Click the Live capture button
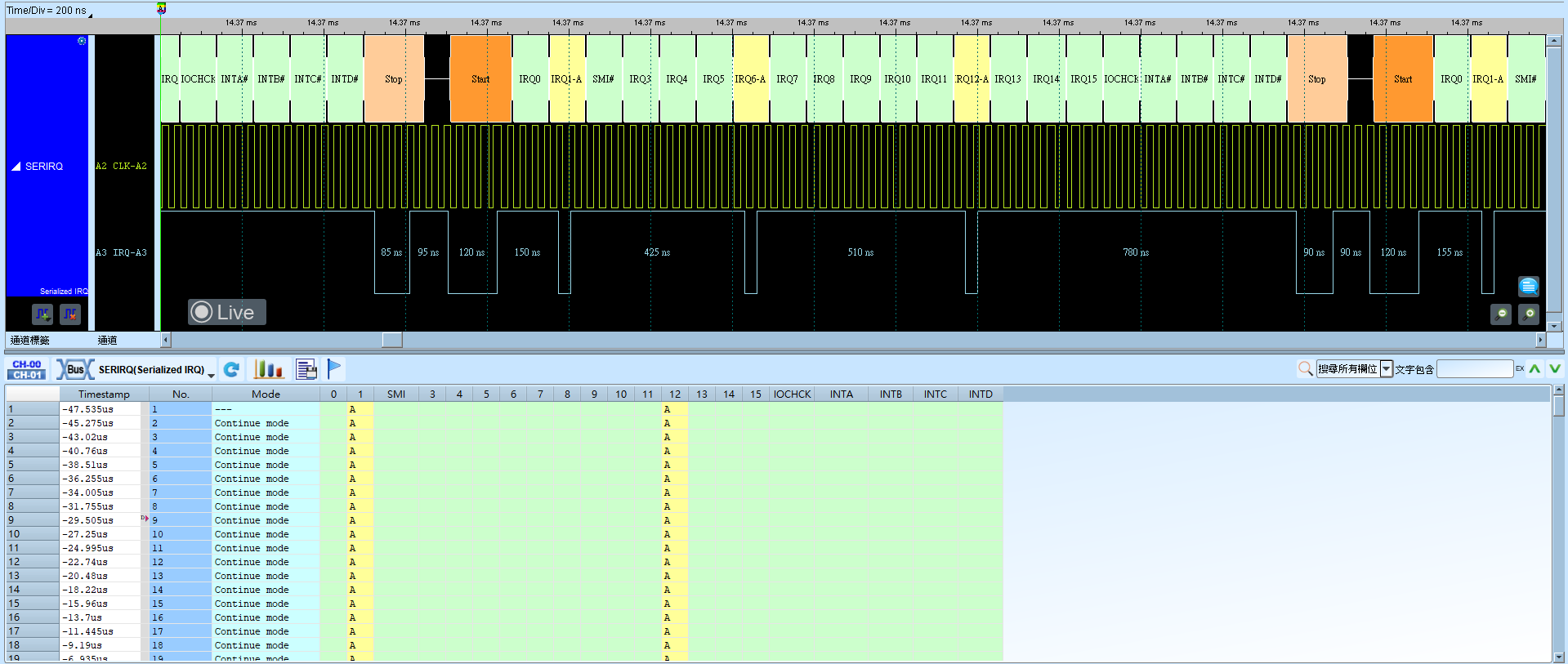Screen dimensions: 1568x664 (227, 312)
